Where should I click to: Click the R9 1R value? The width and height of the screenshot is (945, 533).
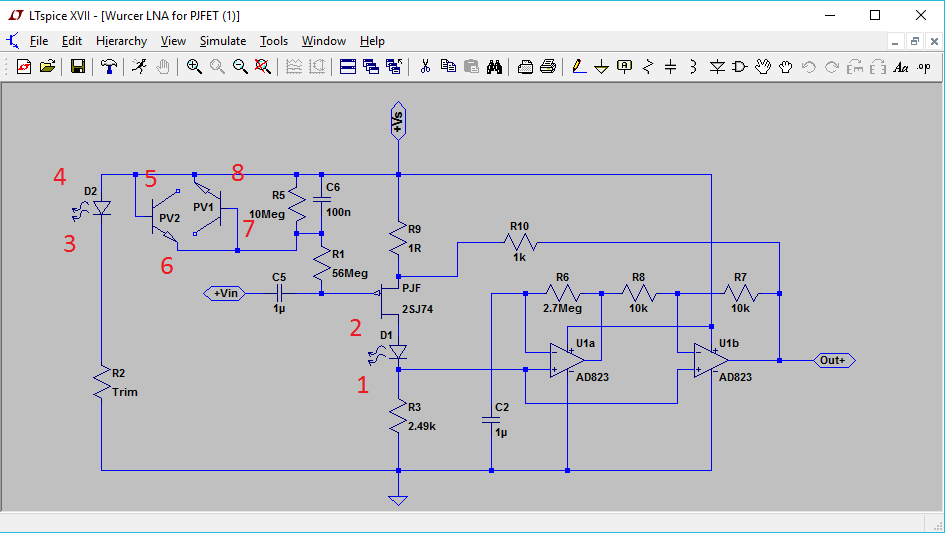415,248
